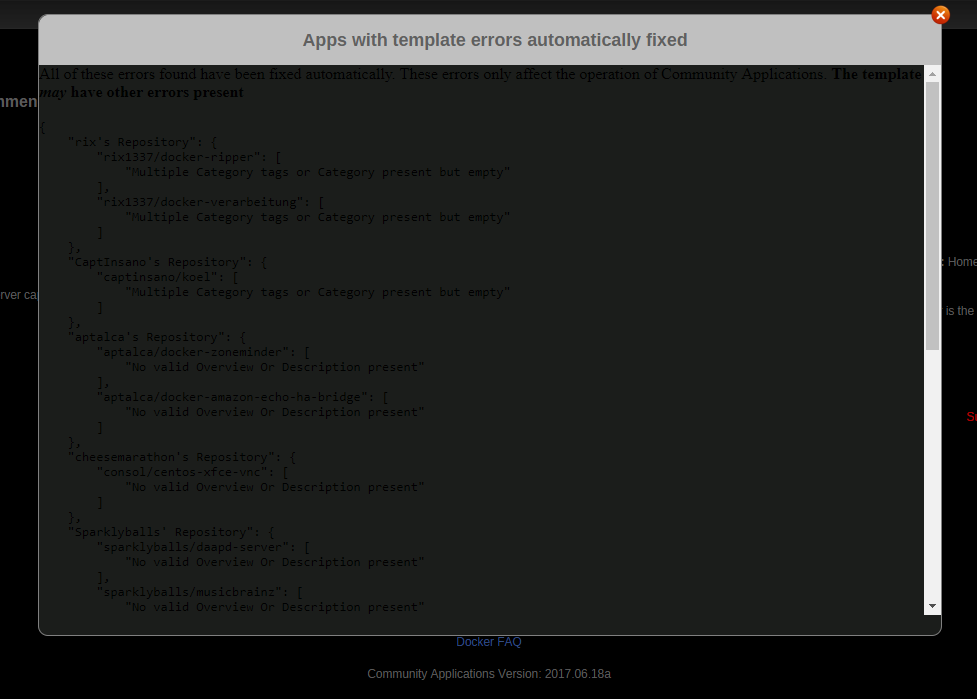This screenshot has width=977, height=699.
Task: Click the sparklyballs/musicbrainz line
Action: pos(199,592)
